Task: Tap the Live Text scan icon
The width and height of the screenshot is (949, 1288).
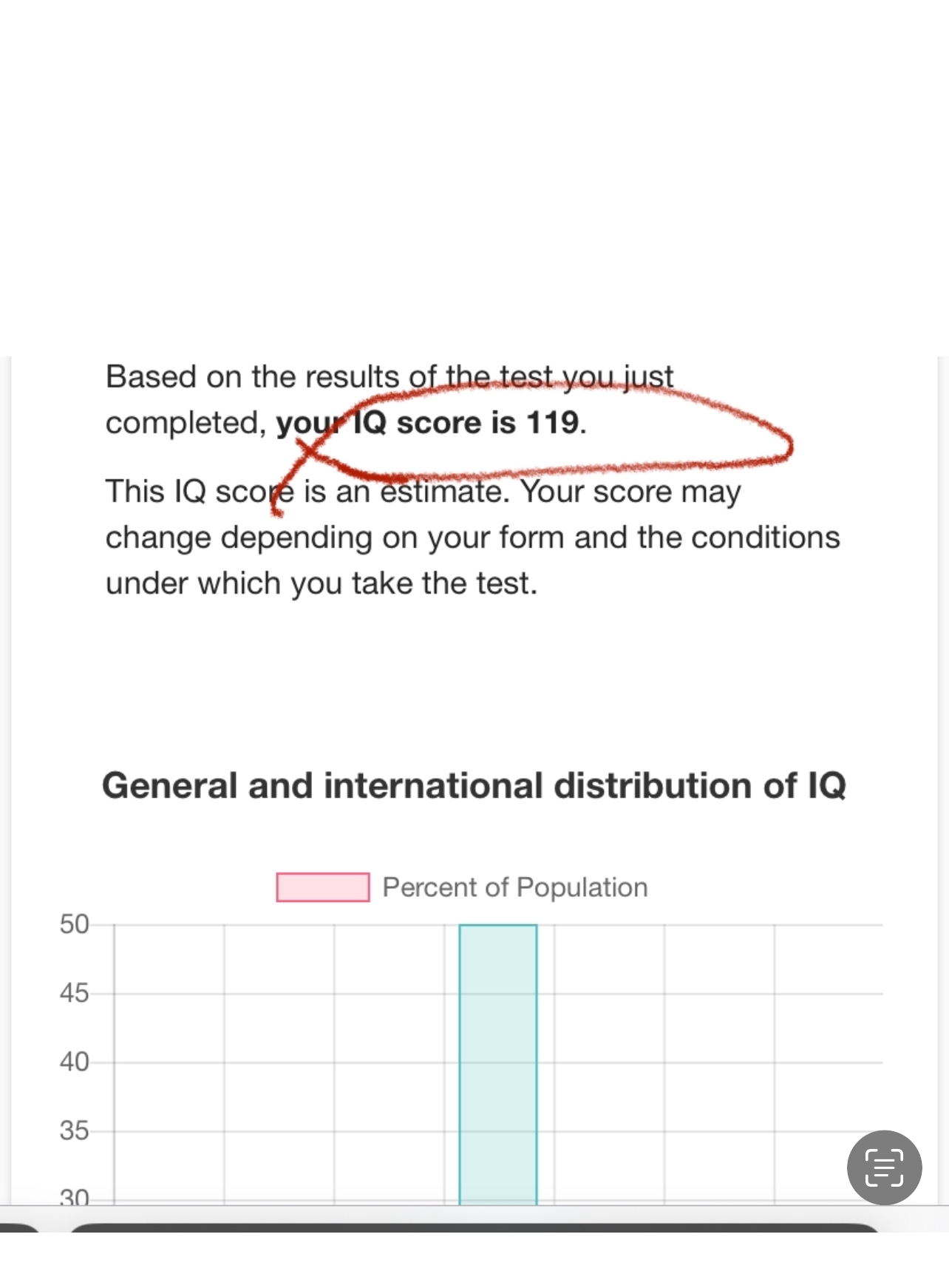Action: (x=884, y=1167)
